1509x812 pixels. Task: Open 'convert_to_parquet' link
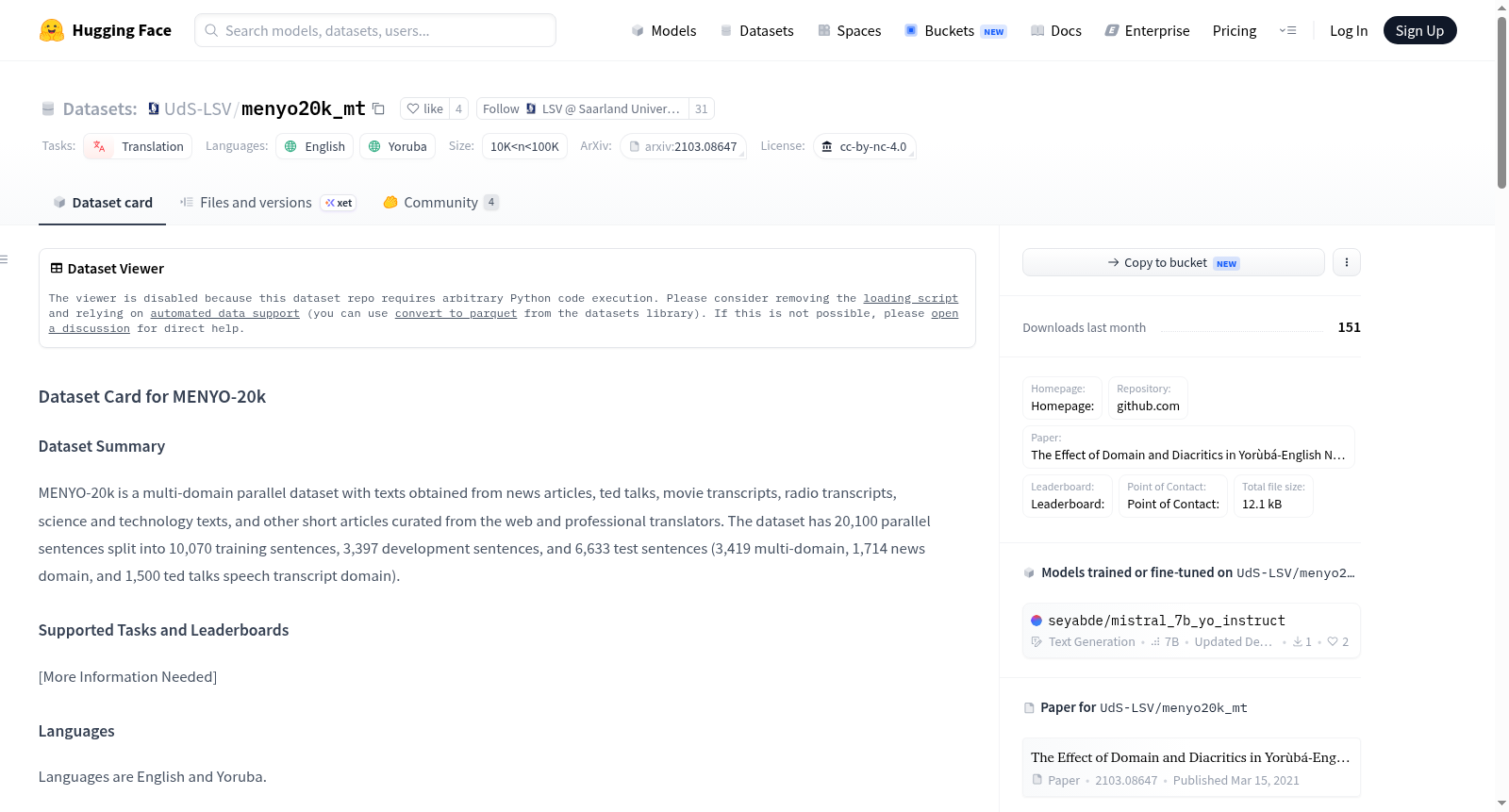click(456, 313)
